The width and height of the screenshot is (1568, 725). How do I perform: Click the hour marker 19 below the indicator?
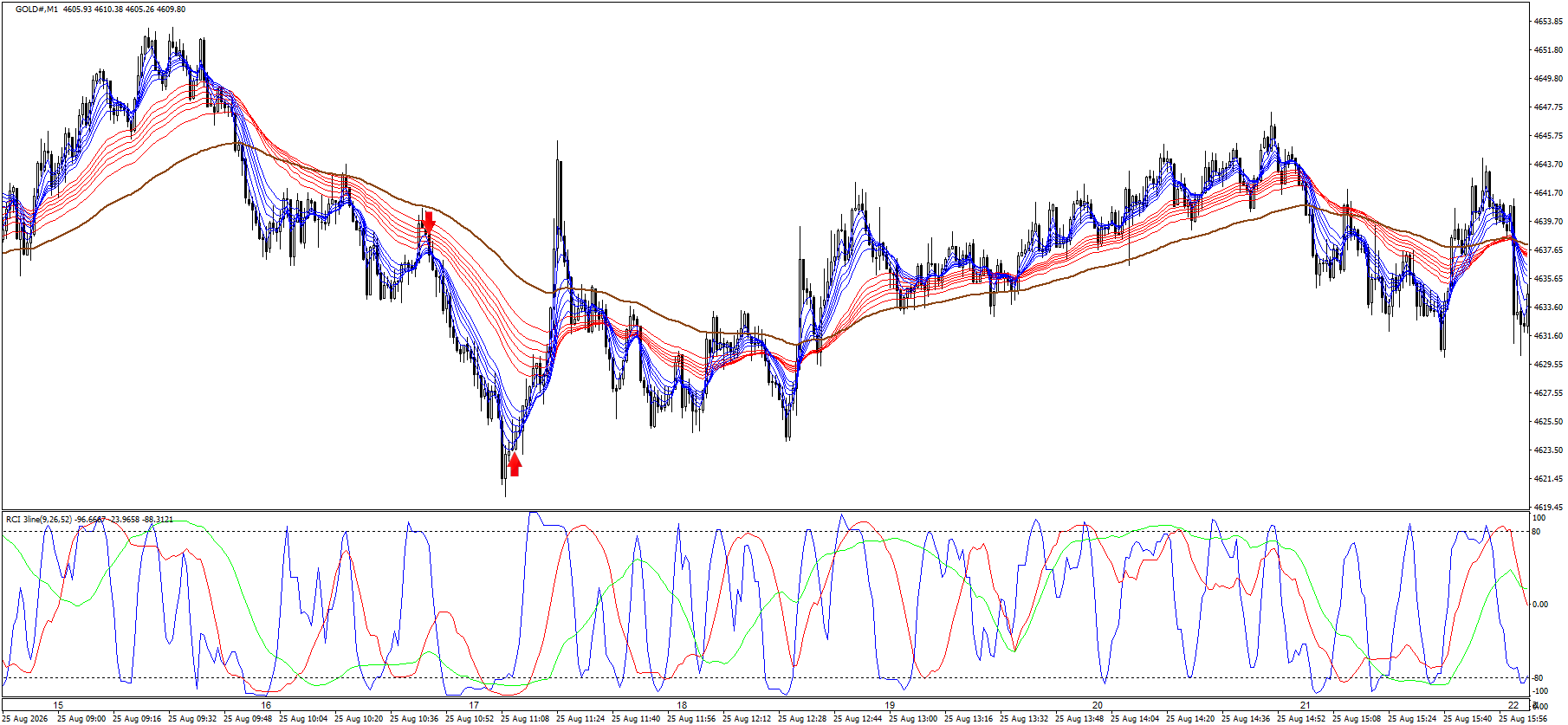[890, 706]
